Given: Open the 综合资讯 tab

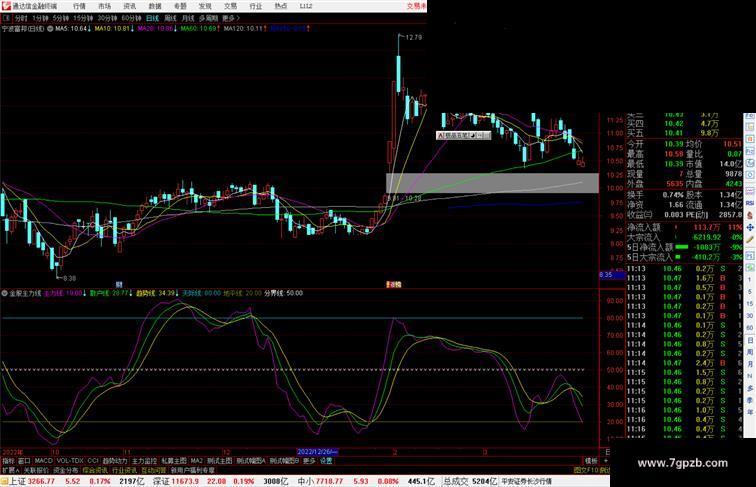Looking at the screenshot, I should (95, 470).
